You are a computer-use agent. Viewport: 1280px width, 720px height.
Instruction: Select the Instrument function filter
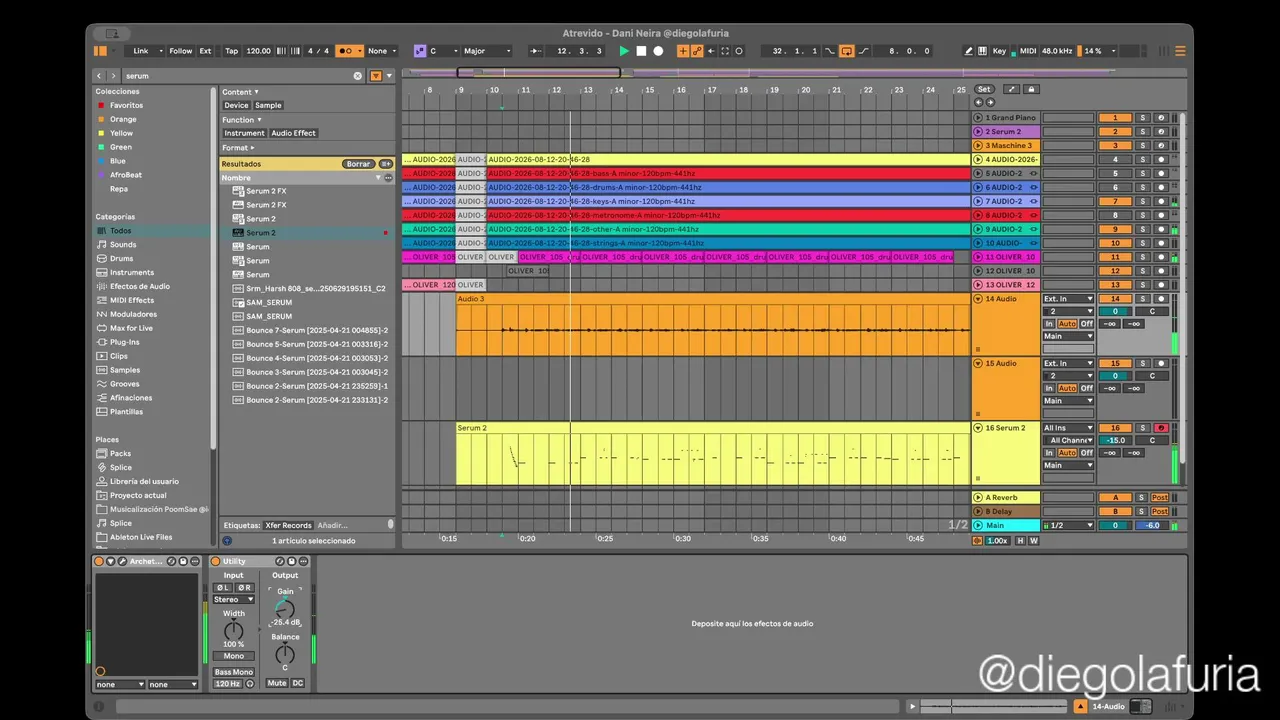coord(244,133)
